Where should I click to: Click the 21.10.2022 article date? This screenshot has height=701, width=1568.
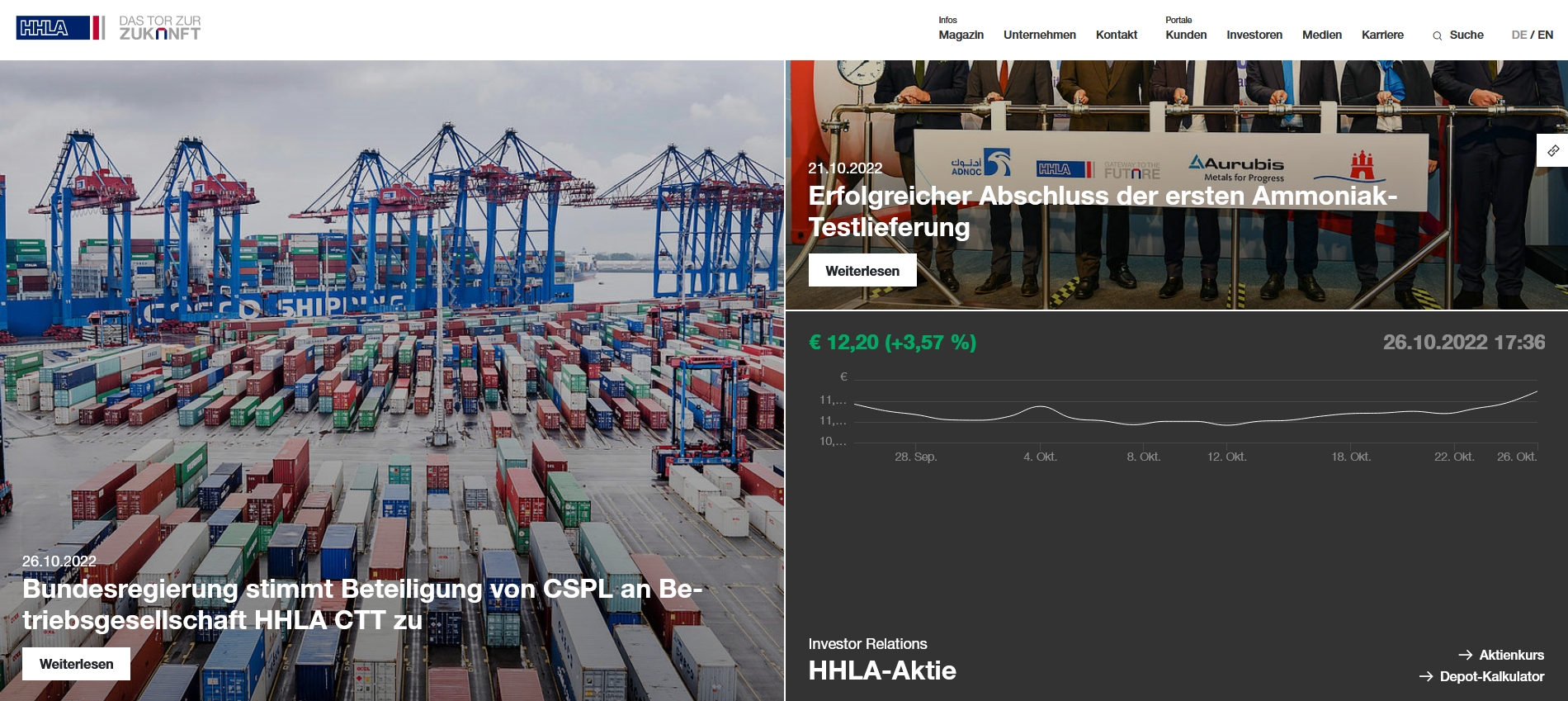pos(845,168)
